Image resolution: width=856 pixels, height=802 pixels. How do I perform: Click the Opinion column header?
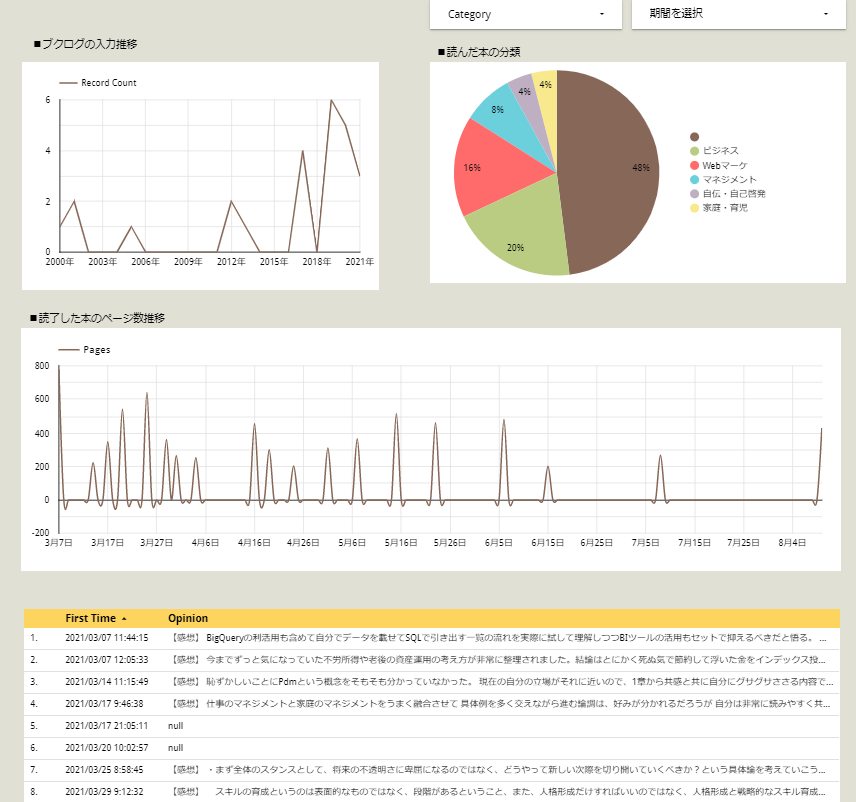click(x=188, y=618)
